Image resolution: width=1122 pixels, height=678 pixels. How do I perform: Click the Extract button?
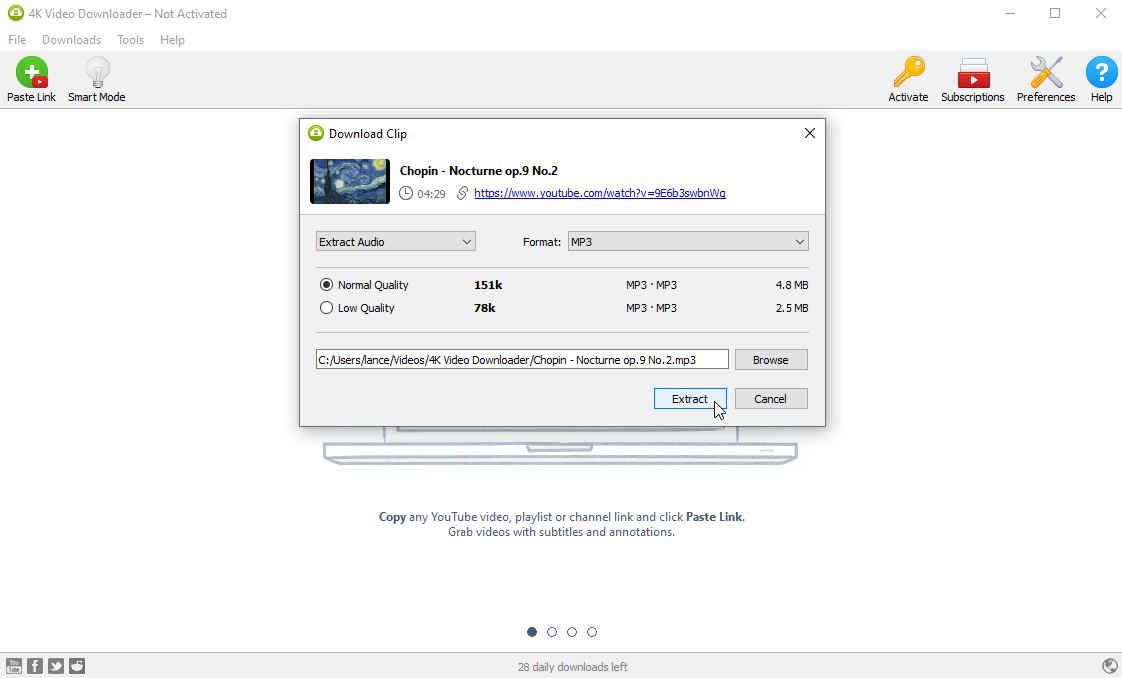click(690, 399)
